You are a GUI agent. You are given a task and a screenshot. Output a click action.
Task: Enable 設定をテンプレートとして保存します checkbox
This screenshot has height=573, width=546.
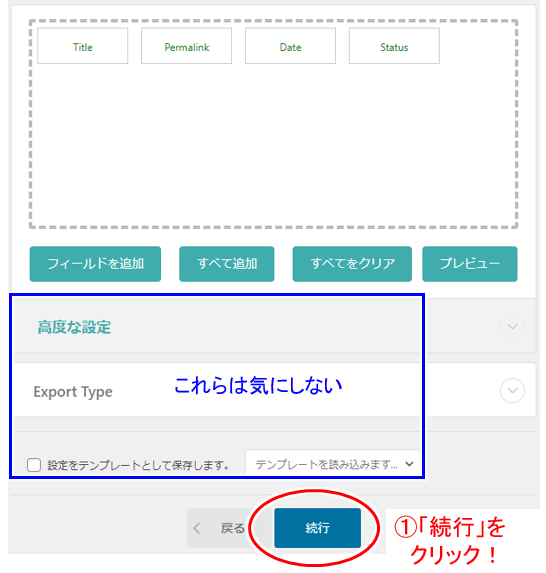point(34,465)
